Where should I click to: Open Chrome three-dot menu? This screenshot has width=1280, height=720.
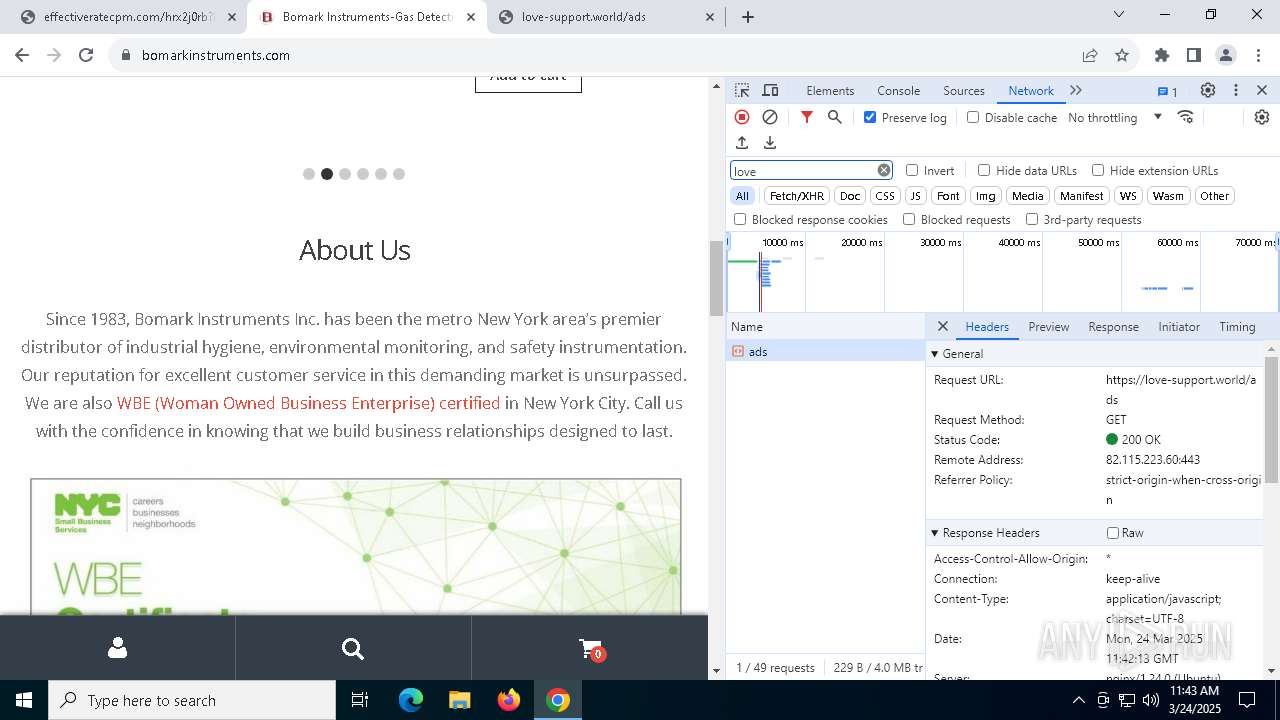pos(1258,55)
